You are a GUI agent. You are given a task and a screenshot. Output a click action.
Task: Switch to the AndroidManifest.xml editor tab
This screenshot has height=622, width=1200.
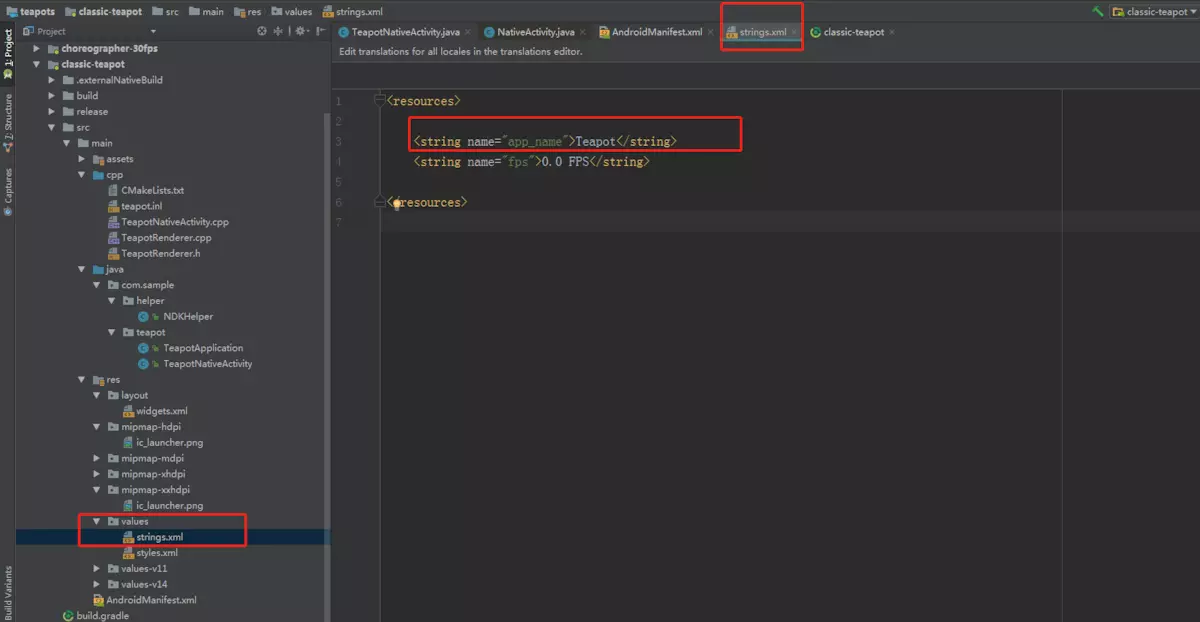click(657, 32)
